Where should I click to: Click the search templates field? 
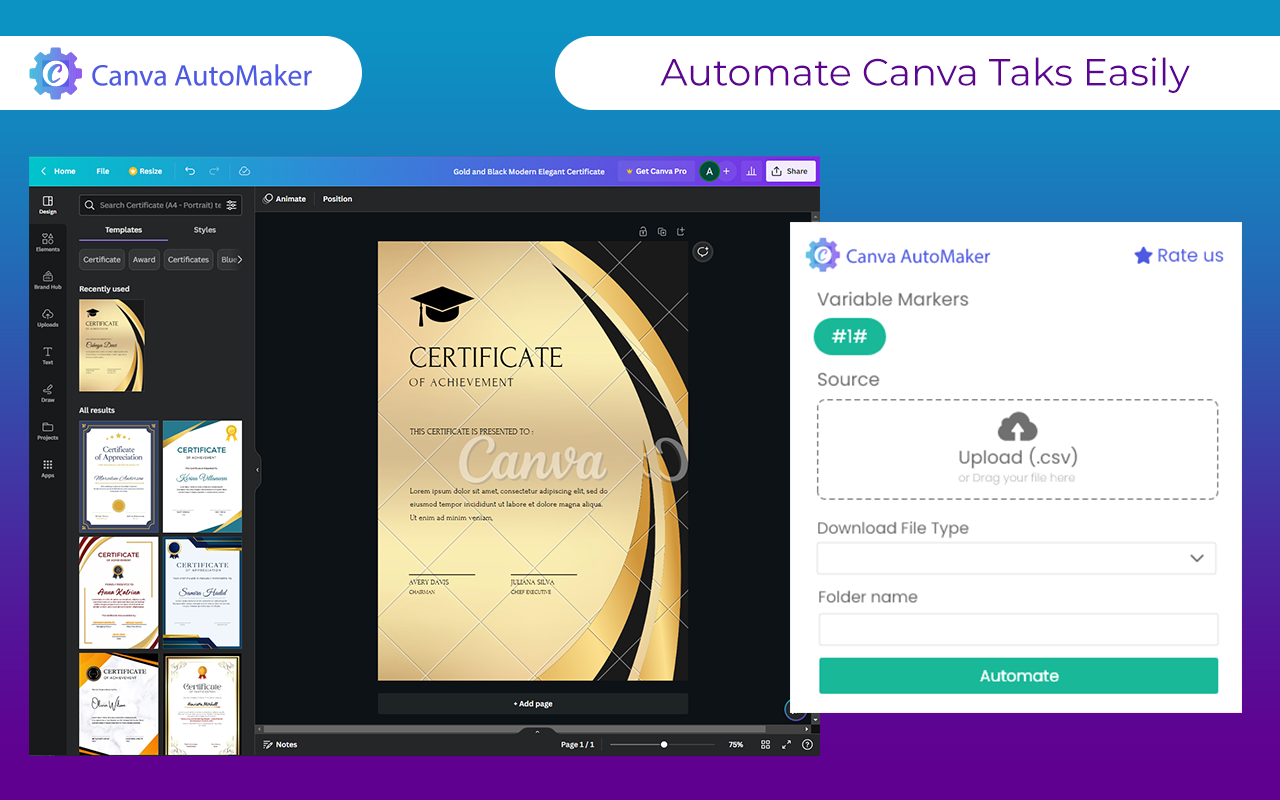[x=160, y=205]
